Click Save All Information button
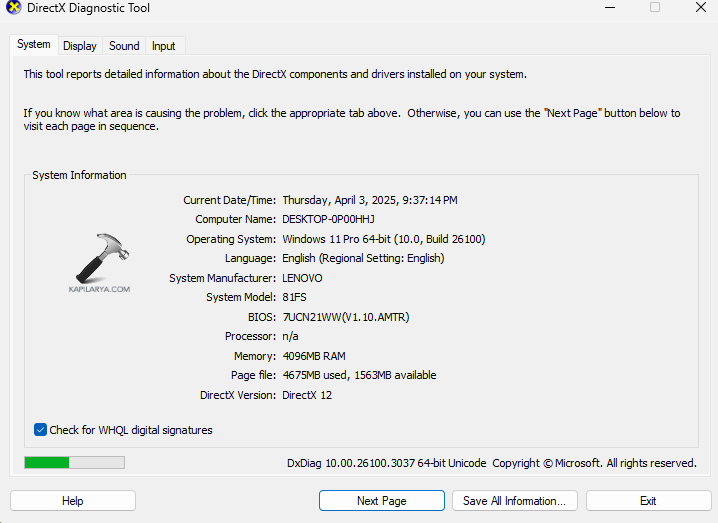The width and height of the screenshot is (718, 523). (515, 501)
